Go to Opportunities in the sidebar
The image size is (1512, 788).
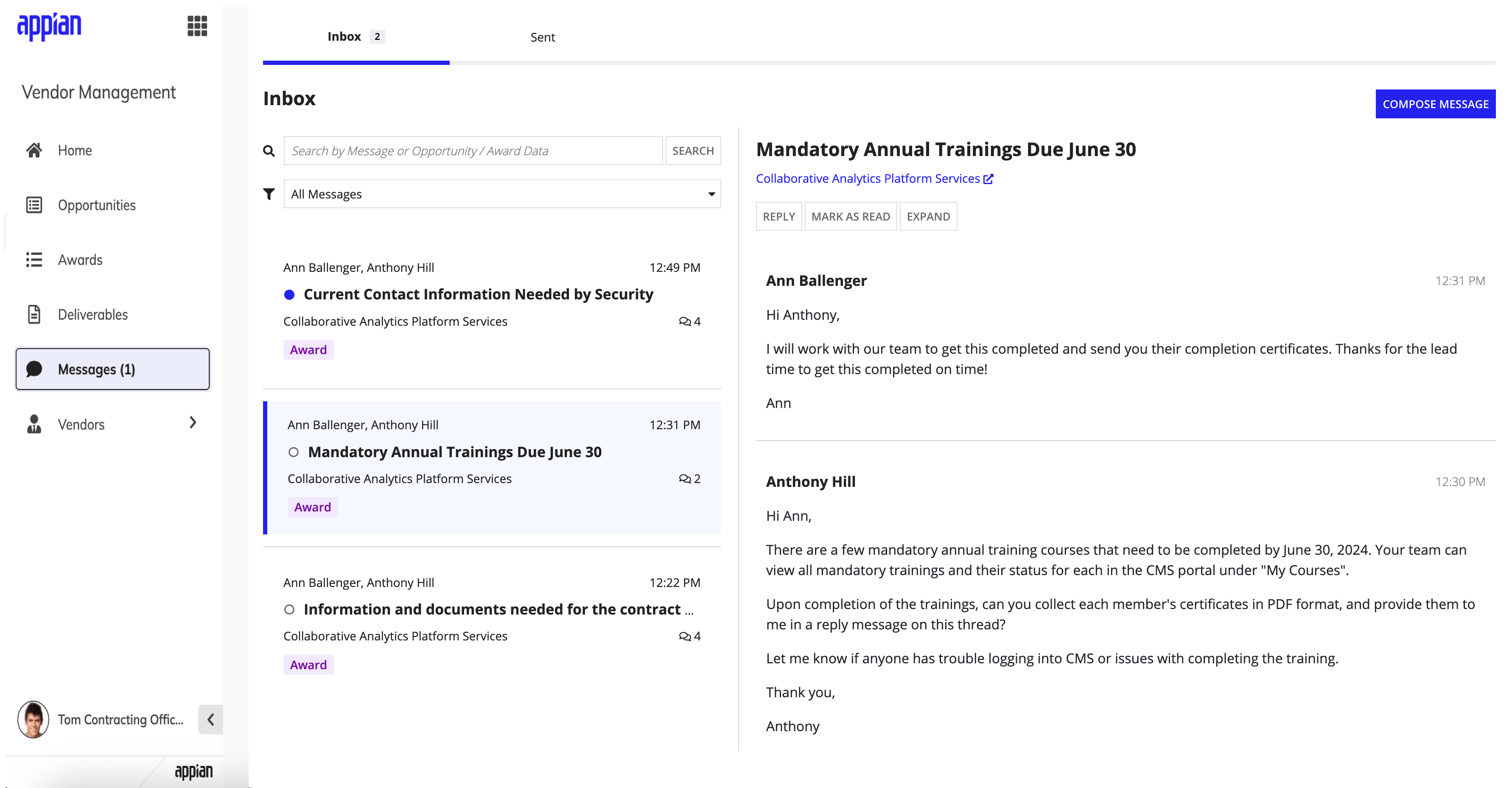97,205
